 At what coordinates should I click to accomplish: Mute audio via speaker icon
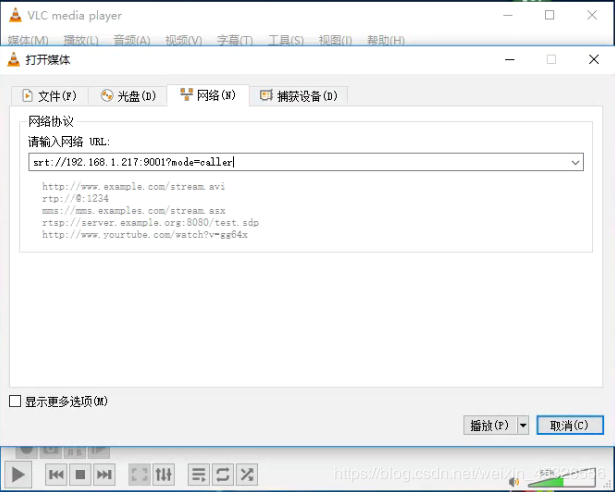click(x=514, y=481)
